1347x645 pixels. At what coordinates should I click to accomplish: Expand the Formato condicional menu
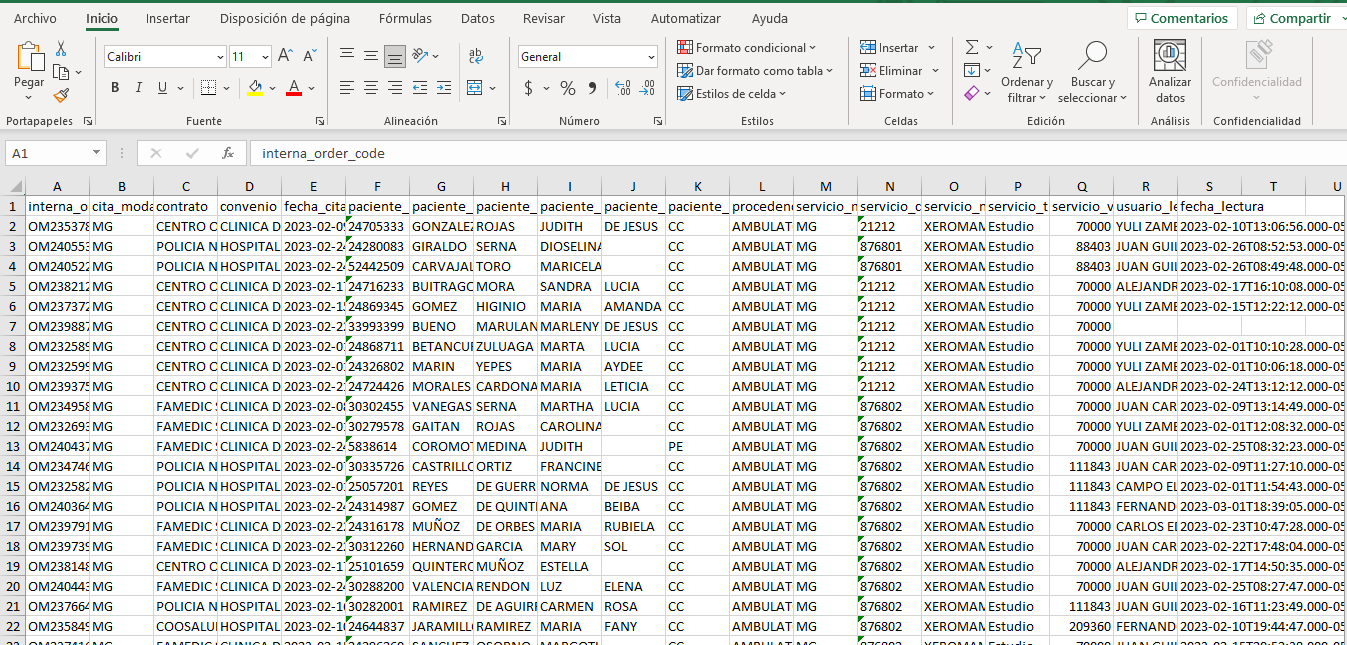coord(747,48)
